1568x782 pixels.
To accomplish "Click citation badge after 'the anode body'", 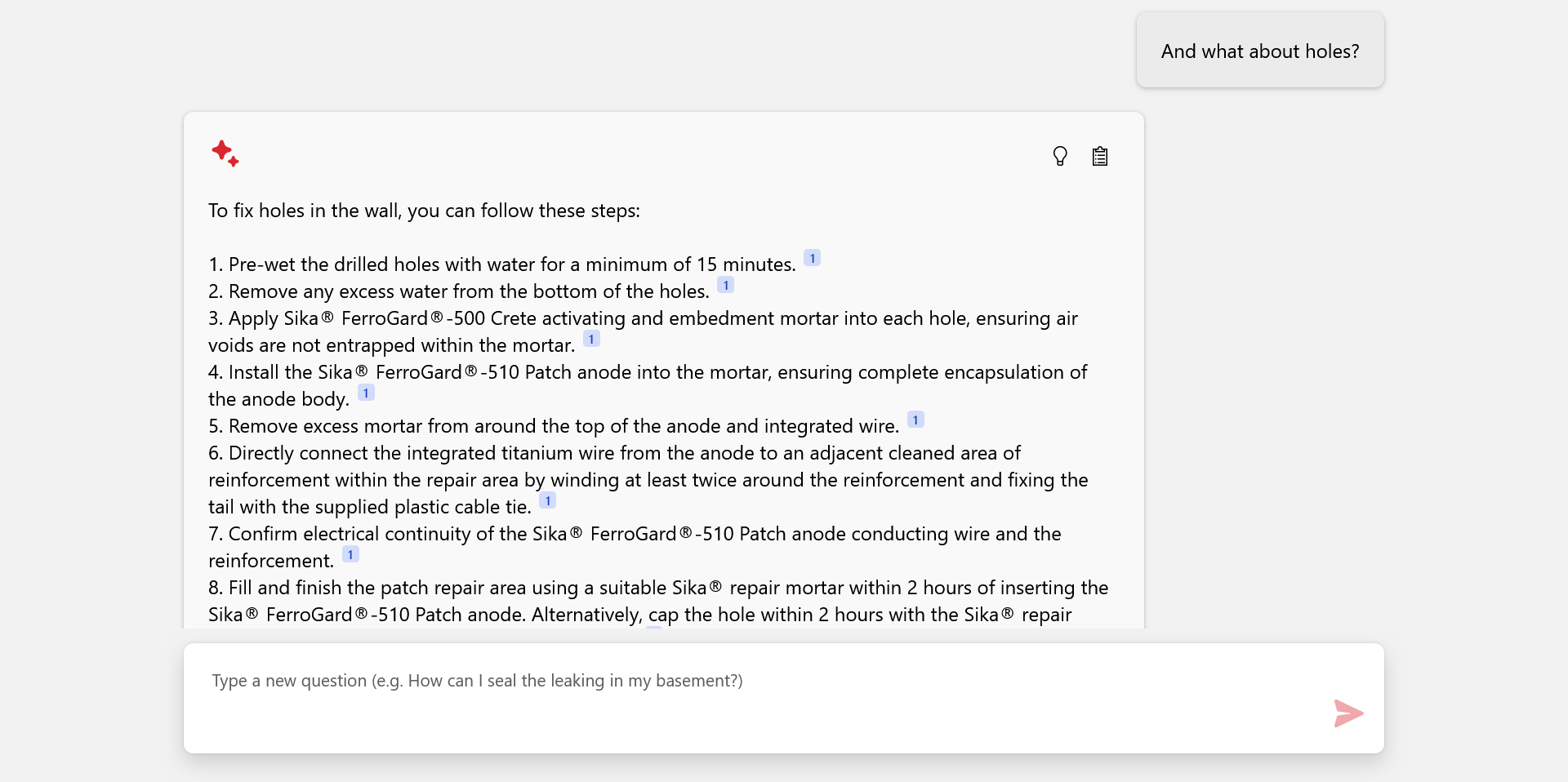I will tap(366, 393).
